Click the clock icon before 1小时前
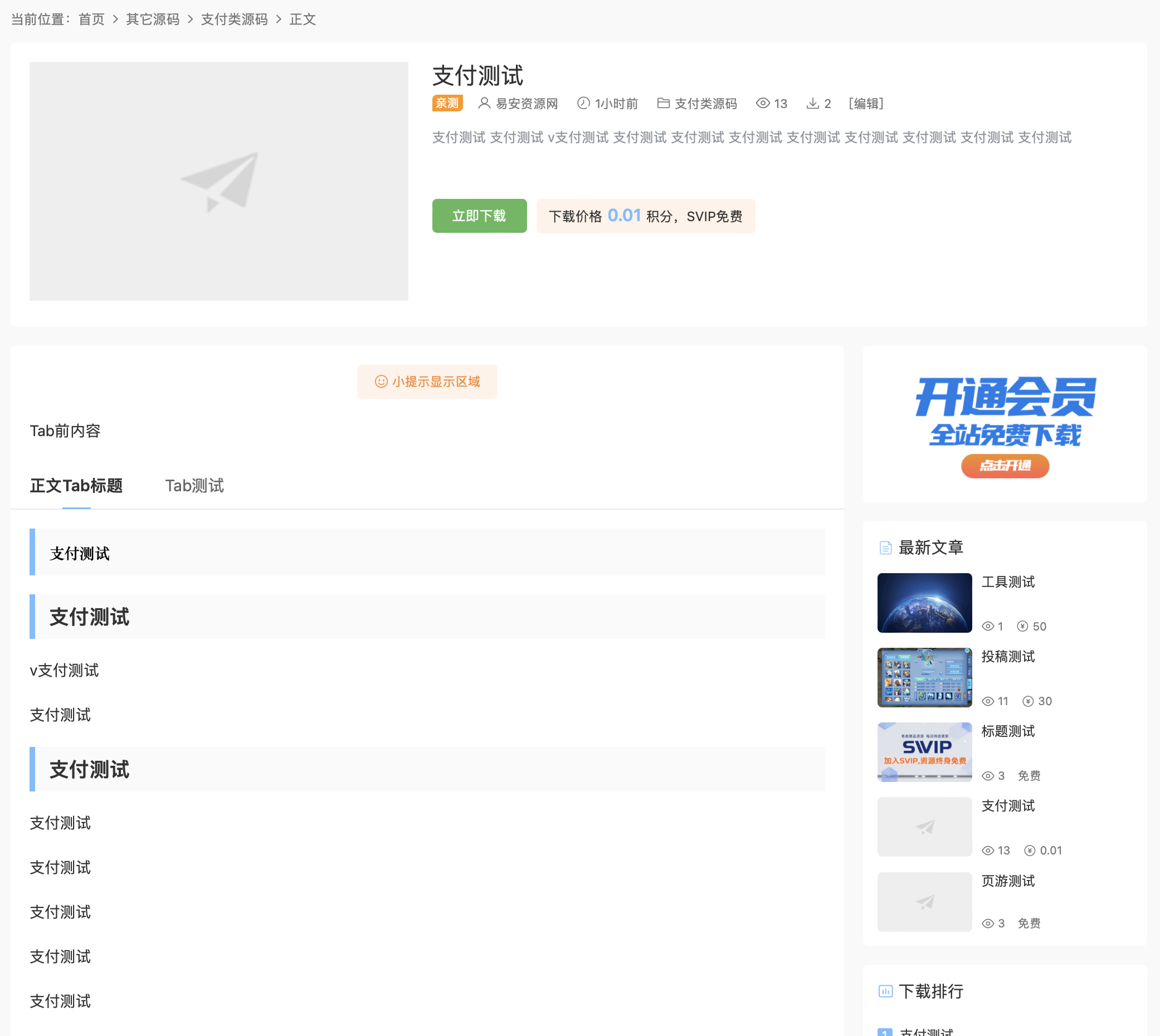The width and height of the screenshot is (1160, 1036). (583, 103)
